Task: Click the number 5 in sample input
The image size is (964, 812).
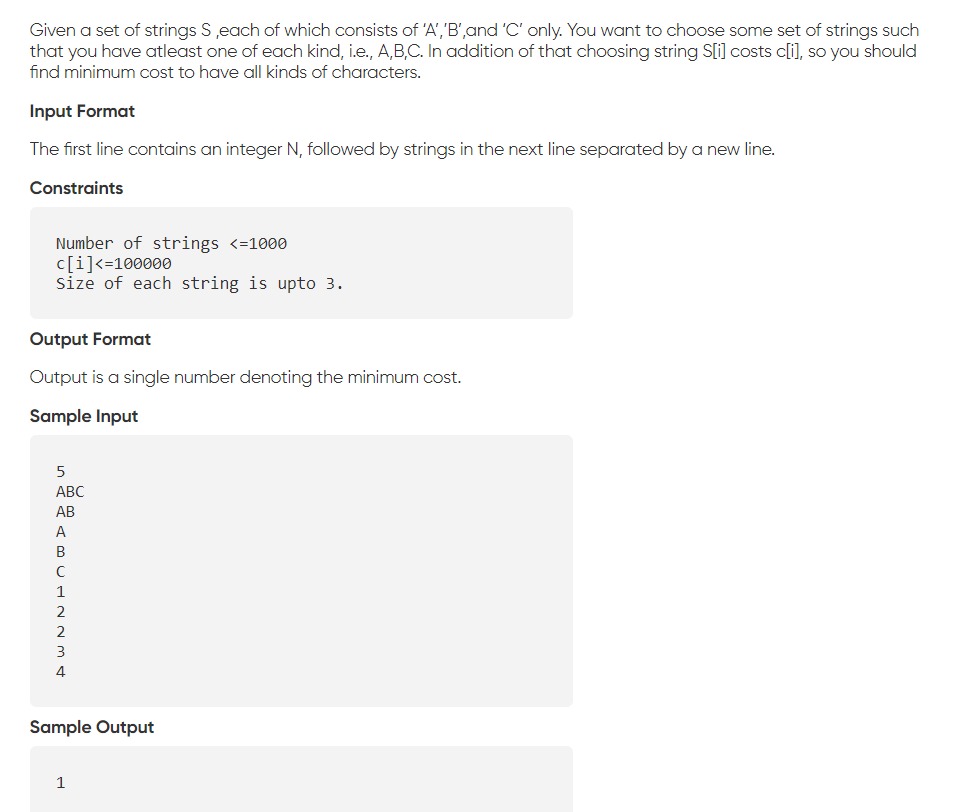Action: pyautogui.click(x=61, y=471)
